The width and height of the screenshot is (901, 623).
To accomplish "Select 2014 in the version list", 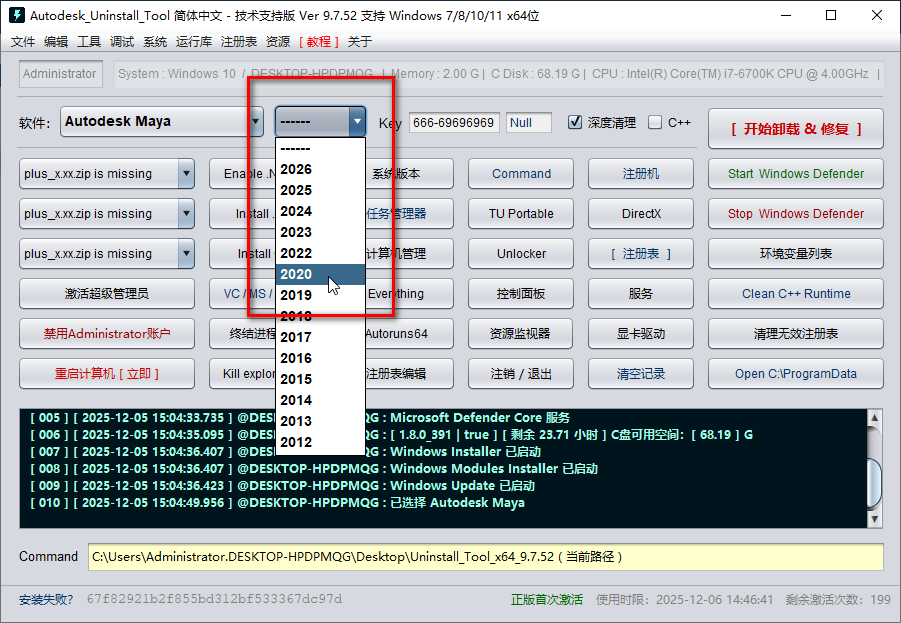I will point(320,400).
